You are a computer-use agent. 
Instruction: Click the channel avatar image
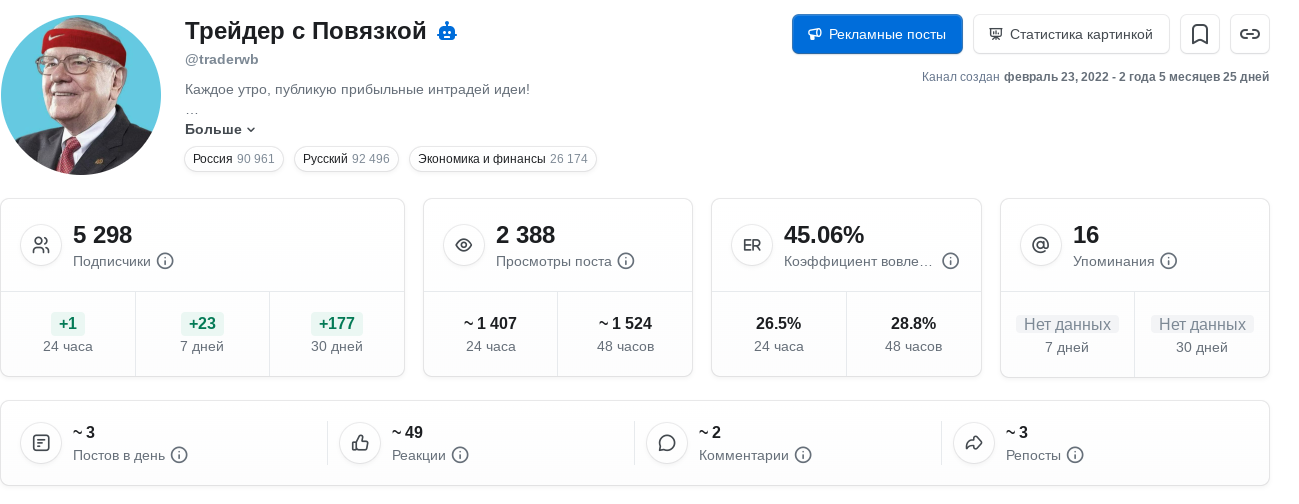point(81,95)
